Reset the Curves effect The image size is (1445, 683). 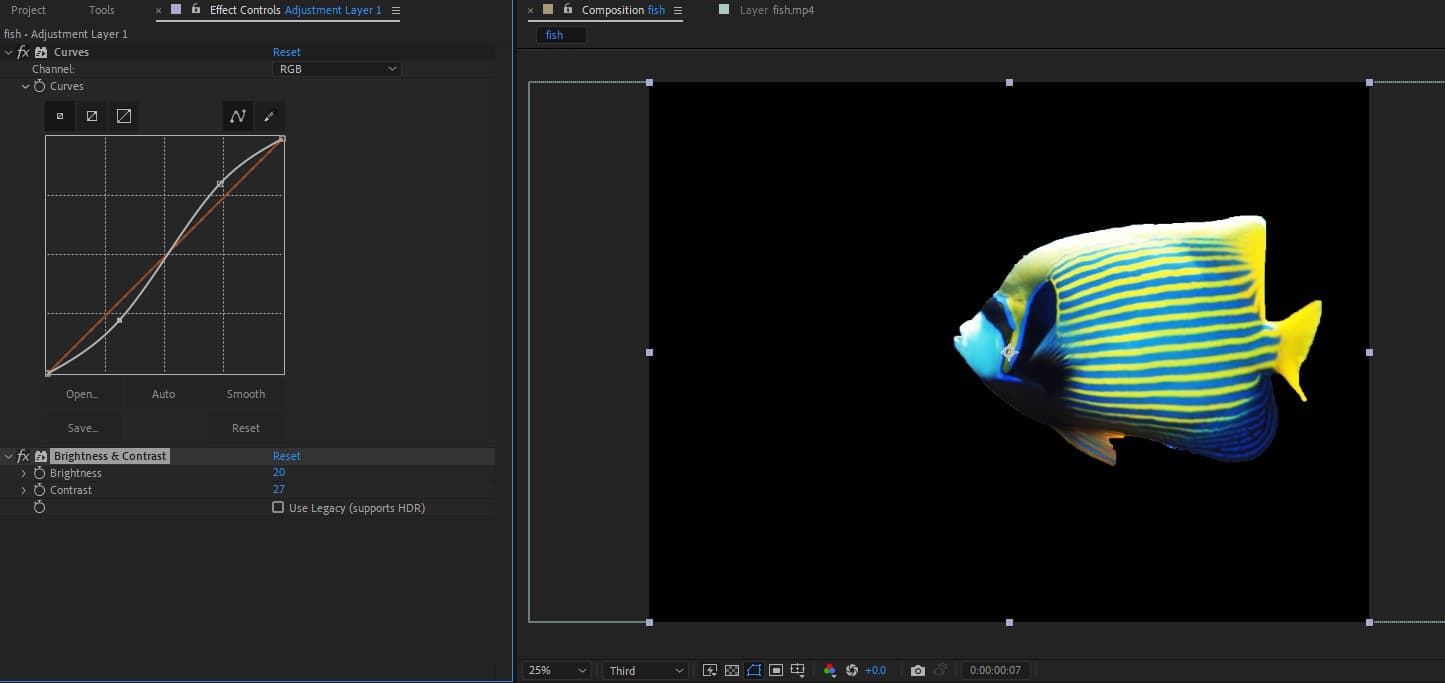287,52
